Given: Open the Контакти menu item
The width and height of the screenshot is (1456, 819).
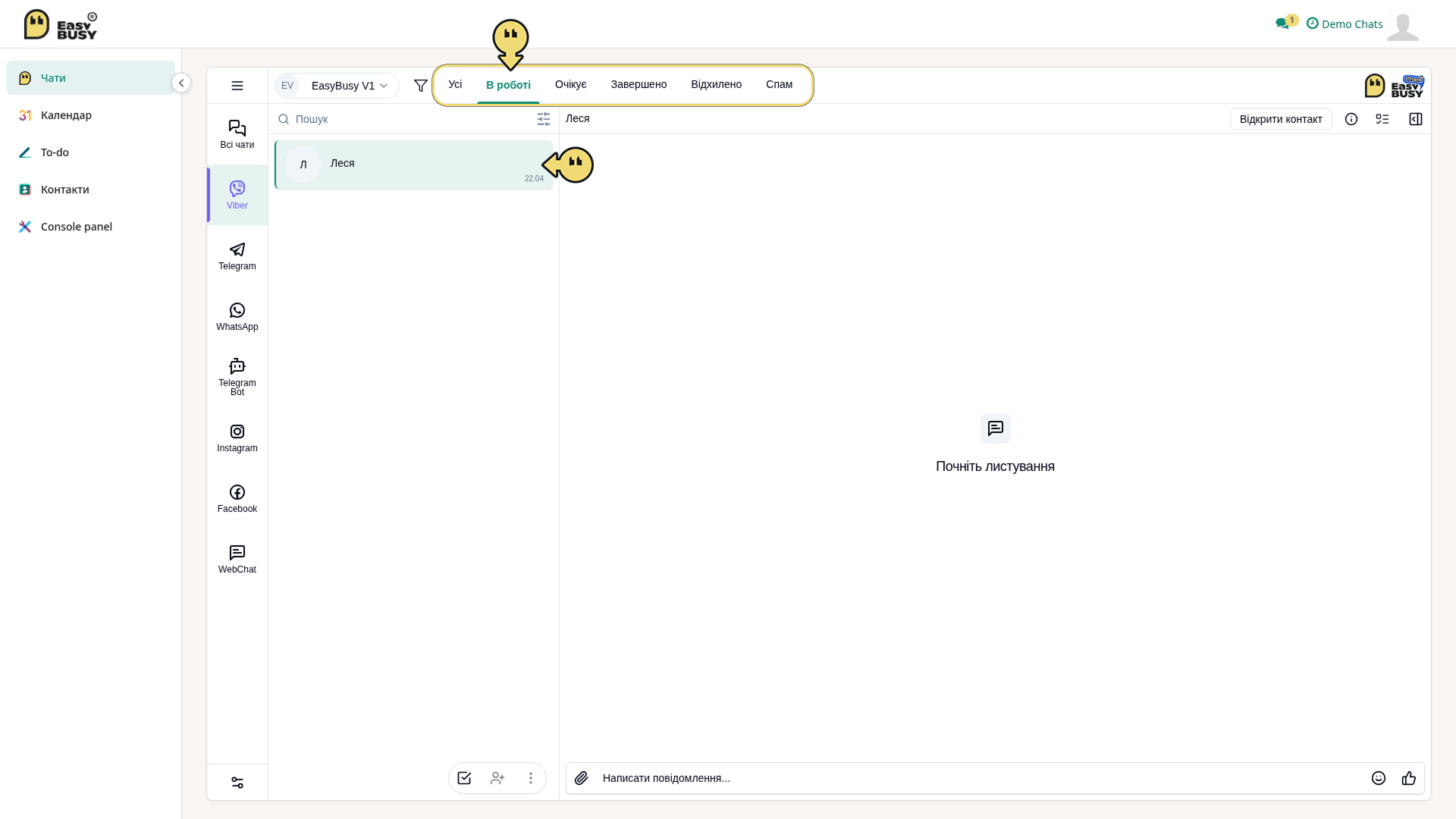Looking at the screenshot, I should 90,190.
